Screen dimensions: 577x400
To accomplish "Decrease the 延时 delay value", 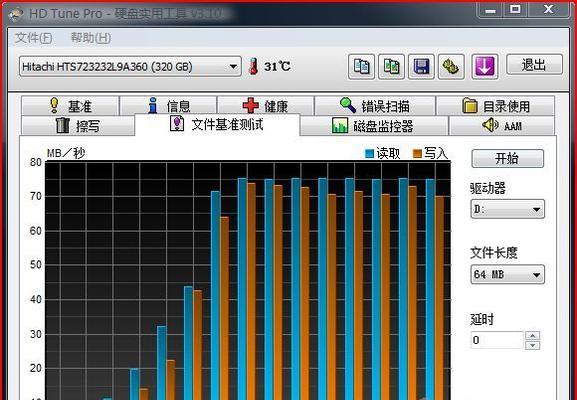I will click(533, 345).
